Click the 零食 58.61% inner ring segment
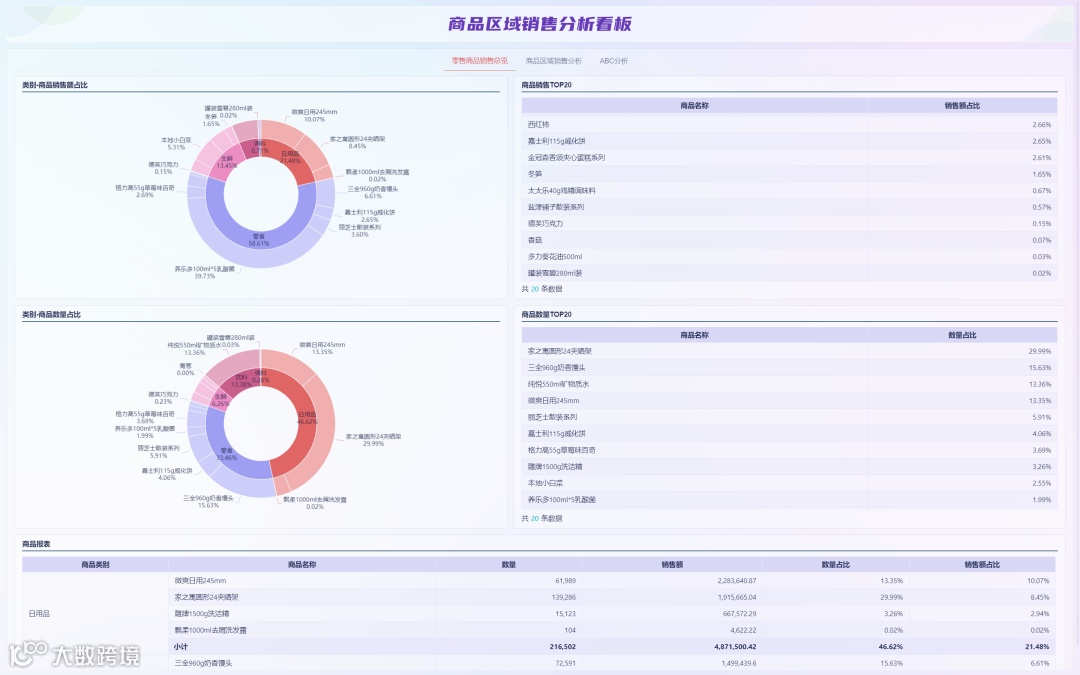This screenshot has height=675, width=1080. coord(259,240)
